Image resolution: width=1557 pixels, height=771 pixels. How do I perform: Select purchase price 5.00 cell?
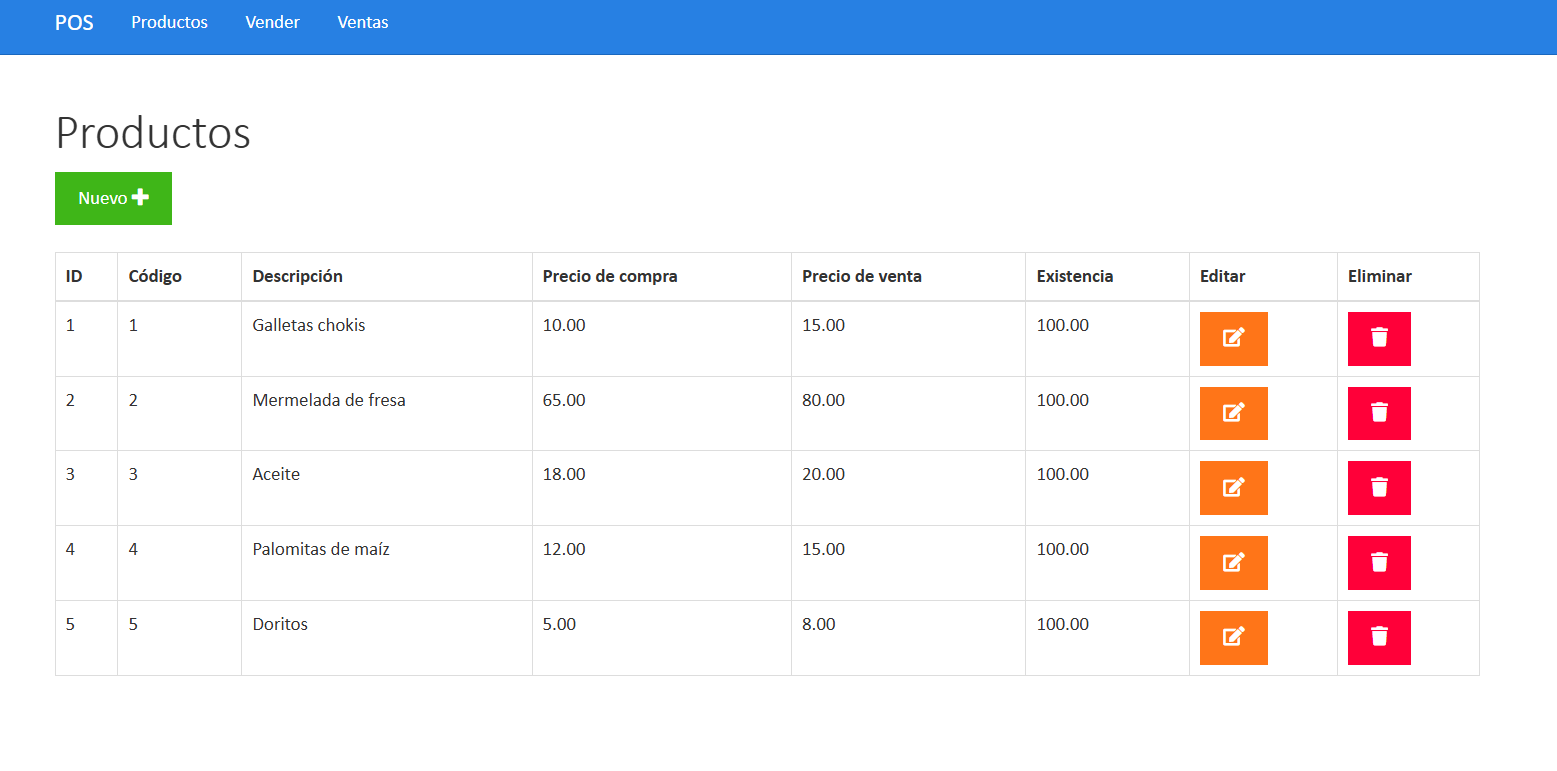(661, 638)
